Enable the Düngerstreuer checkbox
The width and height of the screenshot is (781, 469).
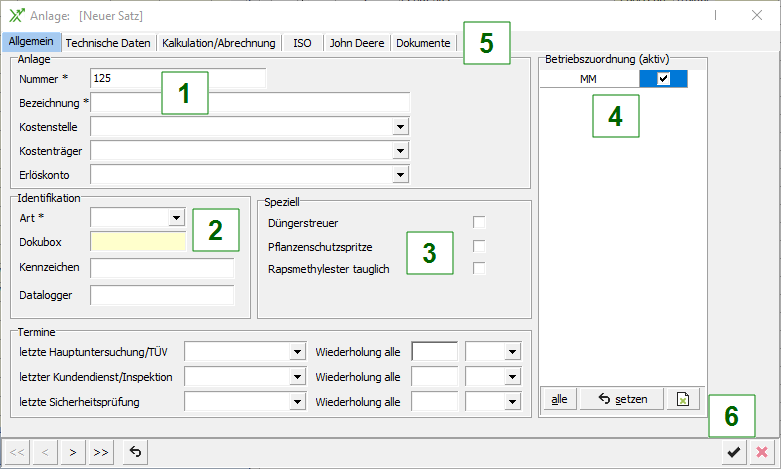tap(479, 222)
